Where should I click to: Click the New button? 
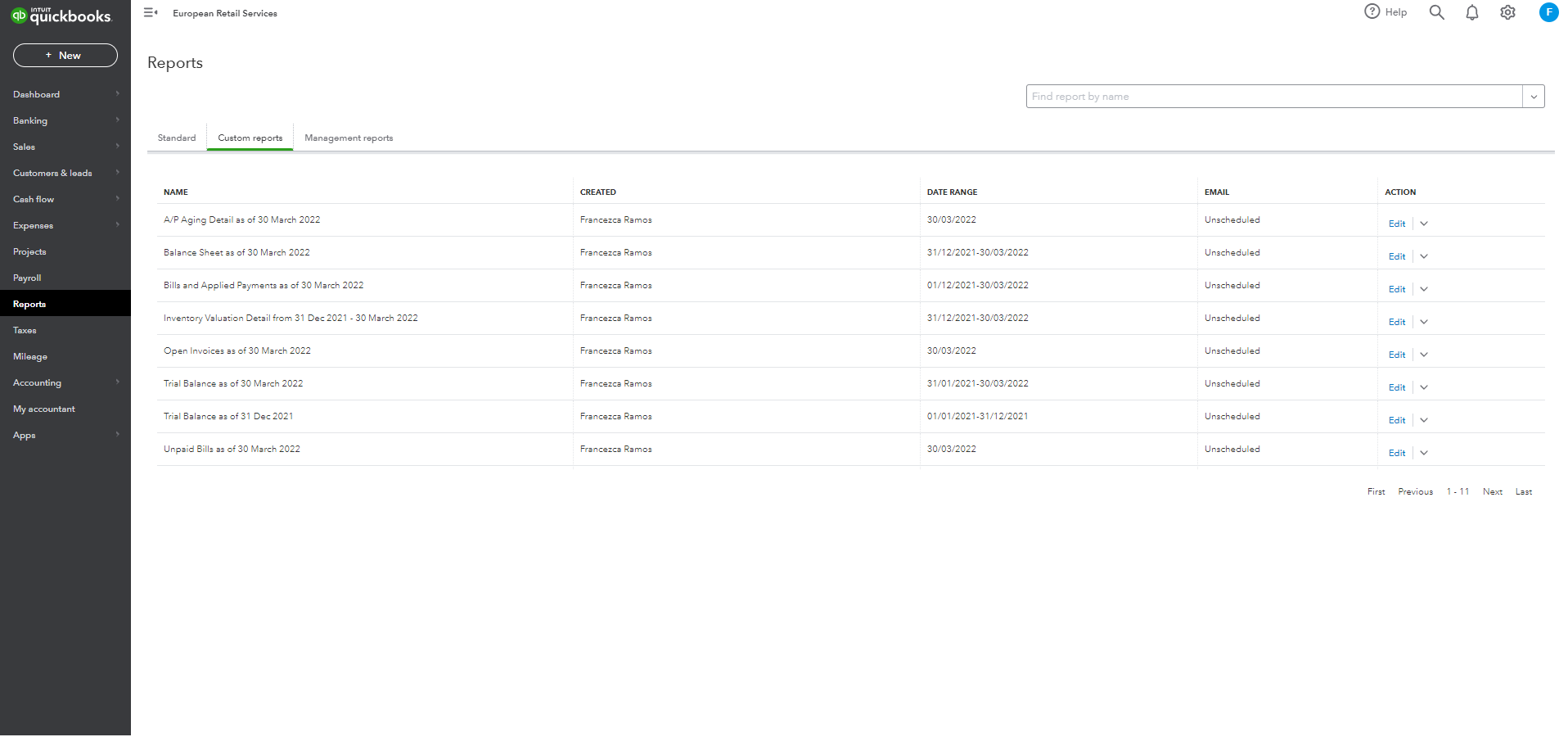[x=65, y=56]
